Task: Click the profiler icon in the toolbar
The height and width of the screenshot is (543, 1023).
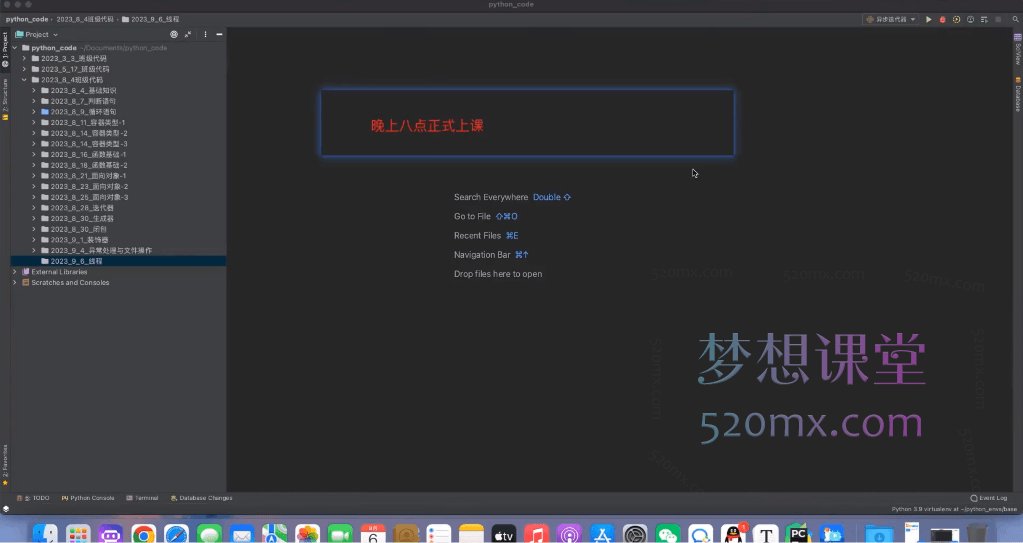Action: [x=970, y=20]
